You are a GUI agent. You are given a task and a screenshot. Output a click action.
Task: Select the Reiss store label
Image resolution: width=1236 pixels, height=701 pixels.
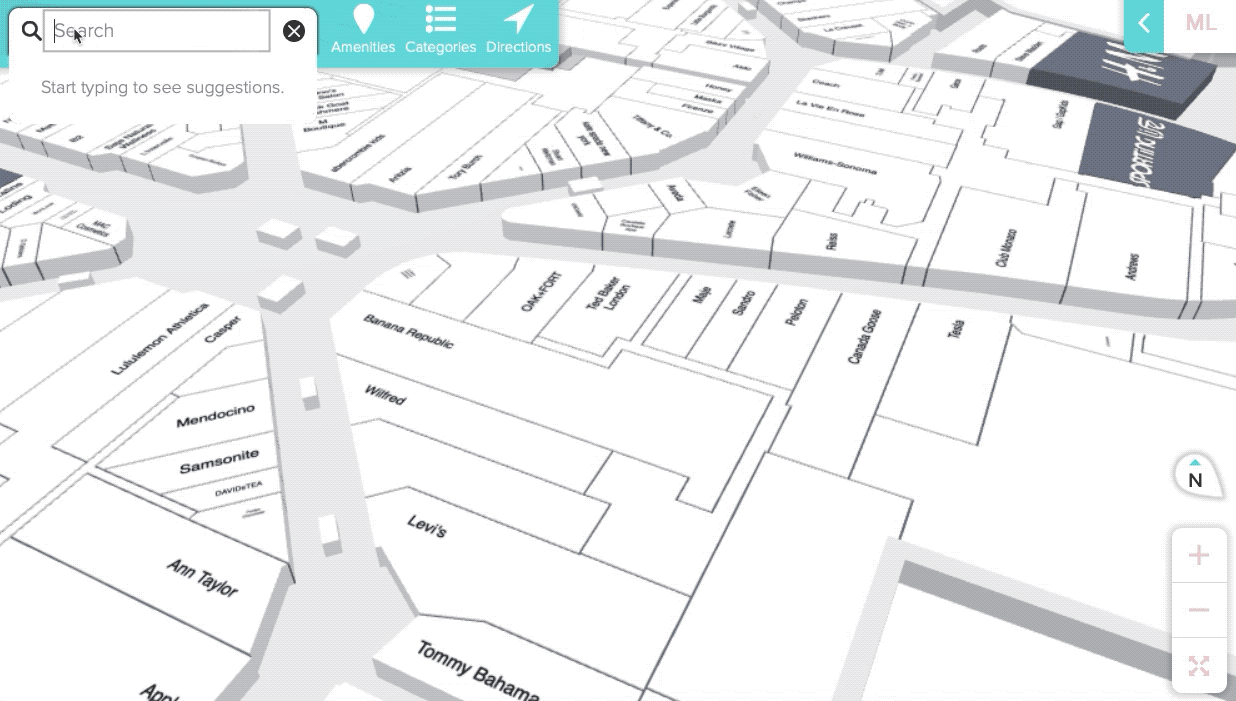[832, 241]
